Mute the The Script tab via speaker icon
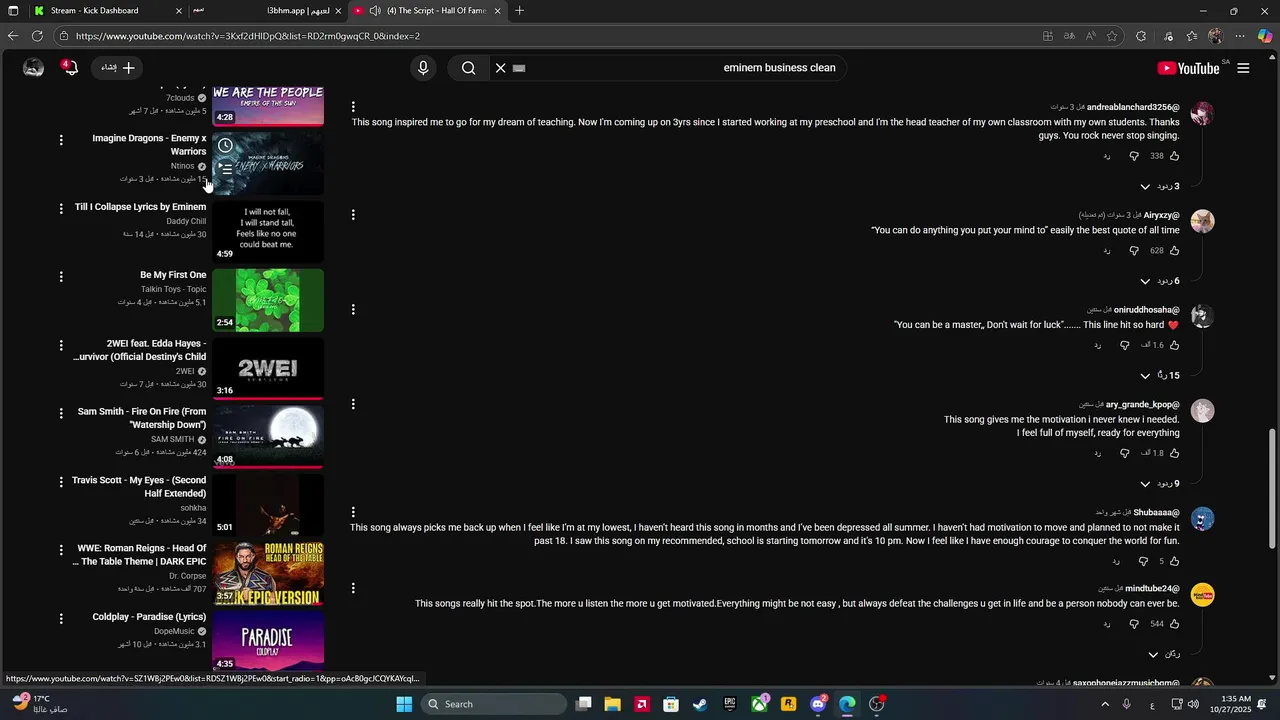This screenshot has height=720, width=1280. click(x=374, y=11)
